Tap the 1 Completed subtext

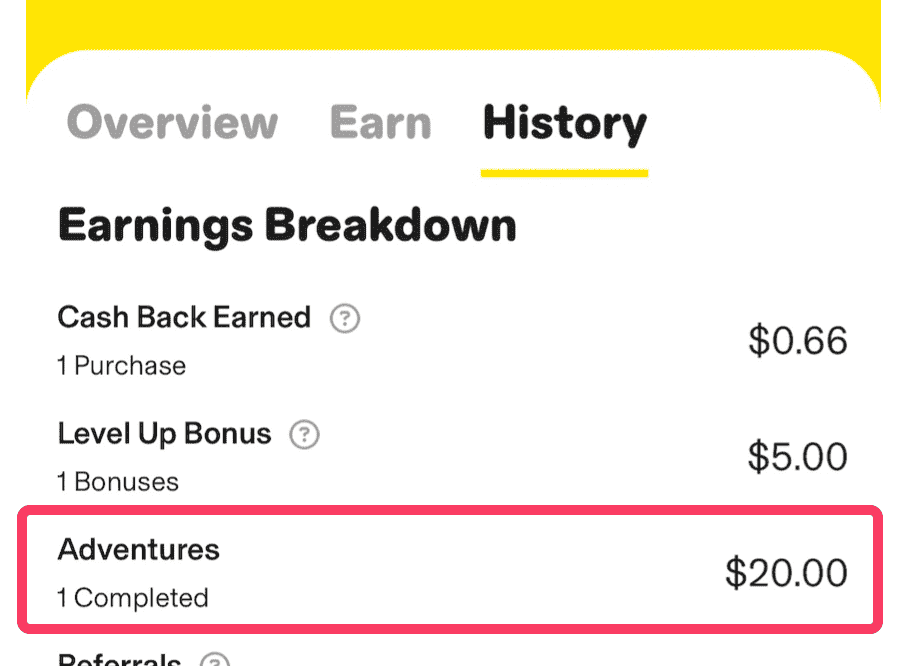tap(133, 598)
